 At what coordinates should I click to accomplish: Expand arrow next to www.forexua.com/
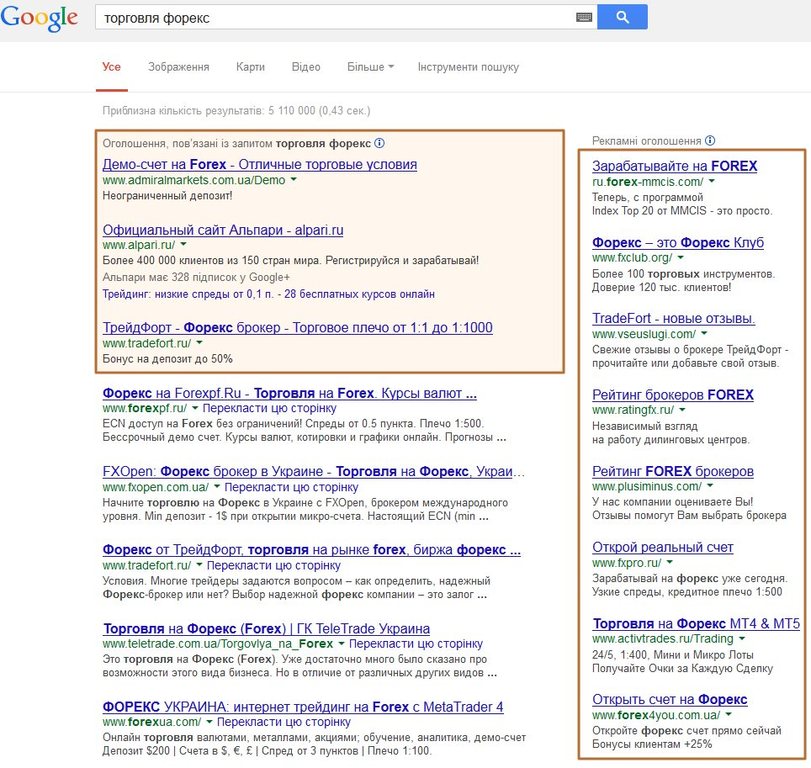209,721
